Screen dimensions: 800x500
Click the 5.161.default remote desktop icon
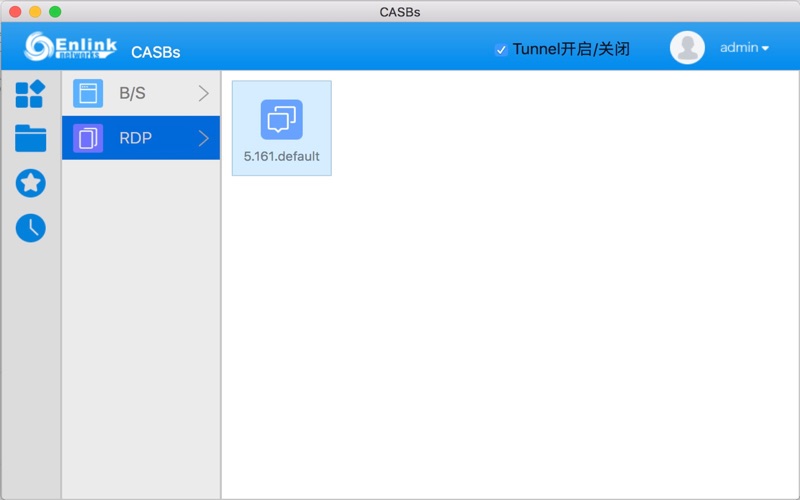pyautogui.click(x=282, y=119)
